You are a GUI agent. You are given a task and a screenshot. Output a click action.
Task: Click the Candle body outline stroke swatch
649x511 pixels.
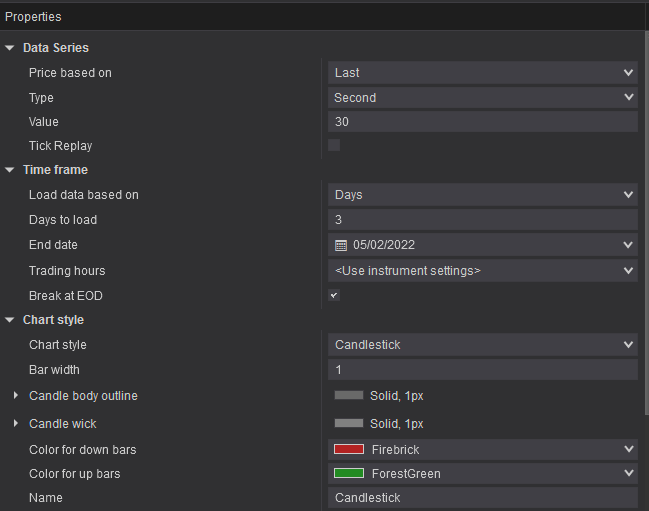coord(349,396)
